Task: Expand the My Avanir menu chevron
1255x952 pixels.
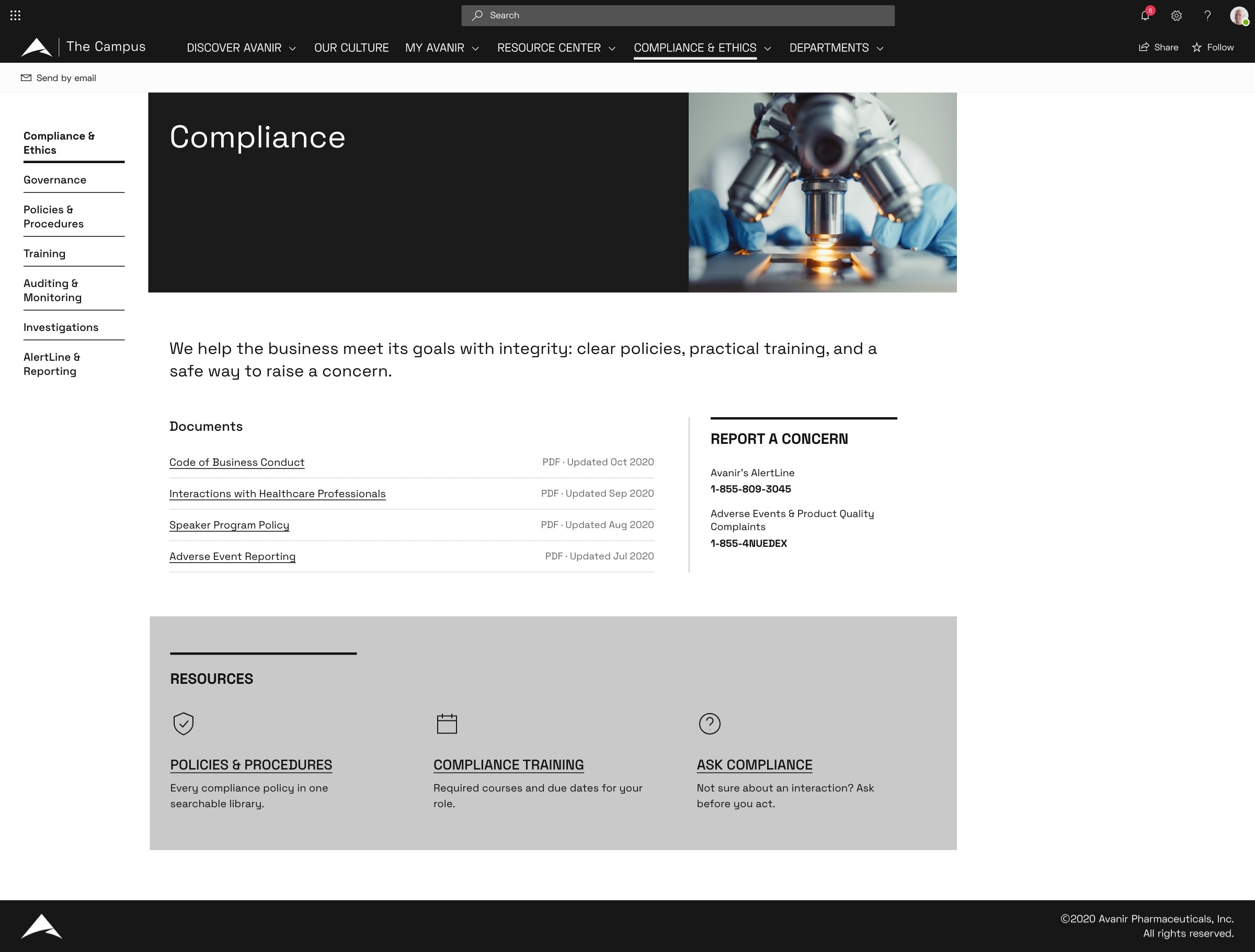Action: (x=475, y=49)
